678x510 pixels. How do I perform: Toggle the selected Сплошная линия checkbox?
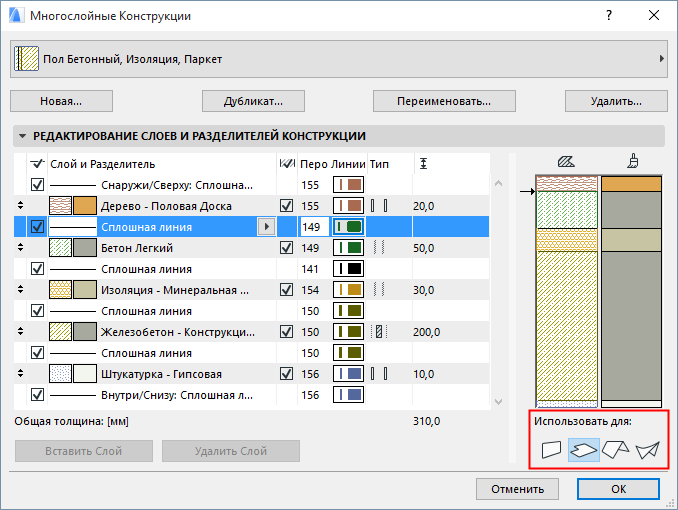pyautogui.click(x=38, y=227)
